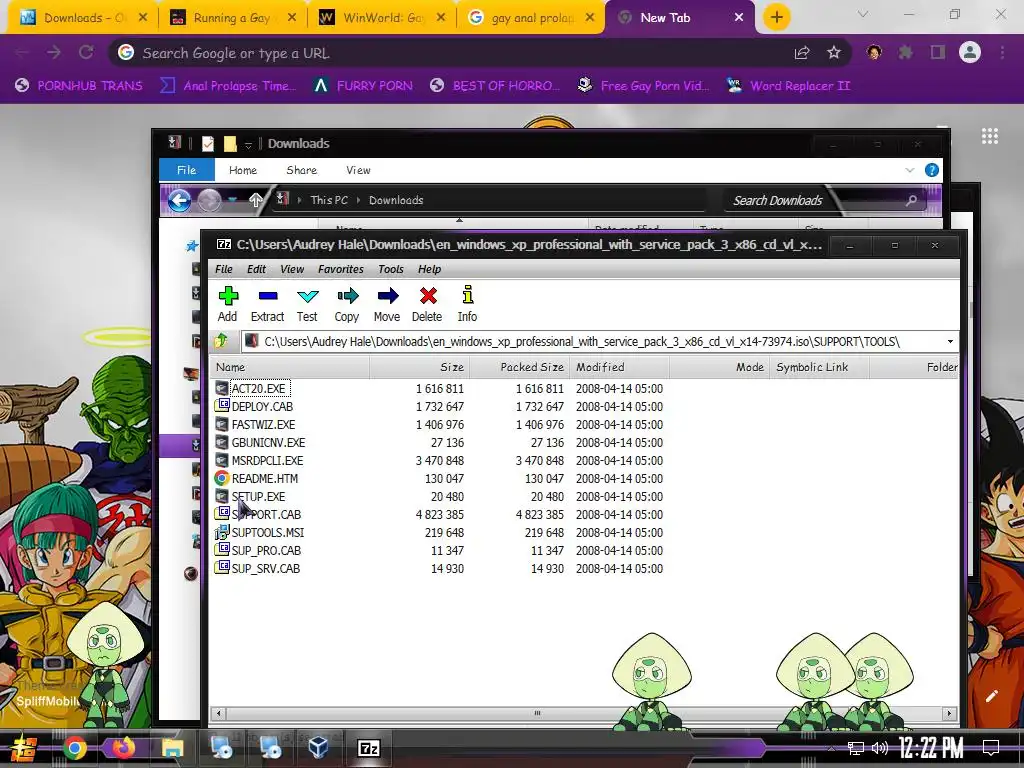
Task: Click the Copy toolbar icon
Action: tap(347, 304)
